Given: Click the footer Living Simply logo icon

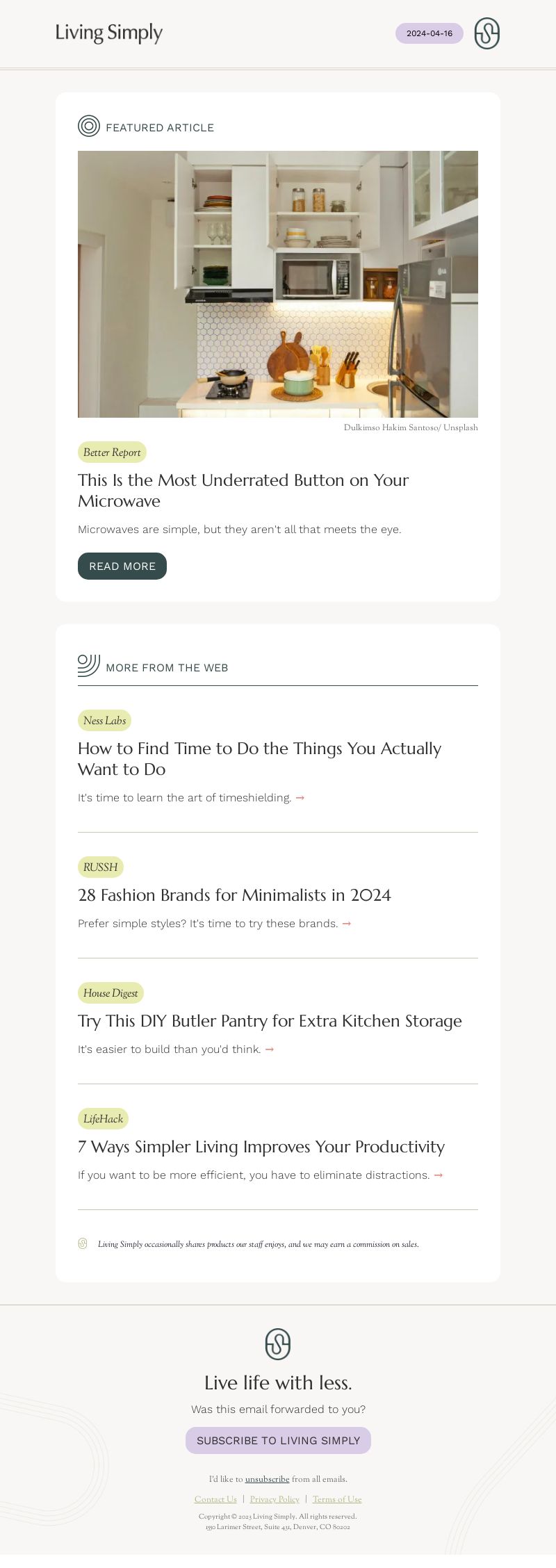Looking at the screenshot, I should (x=278, y=1344).
